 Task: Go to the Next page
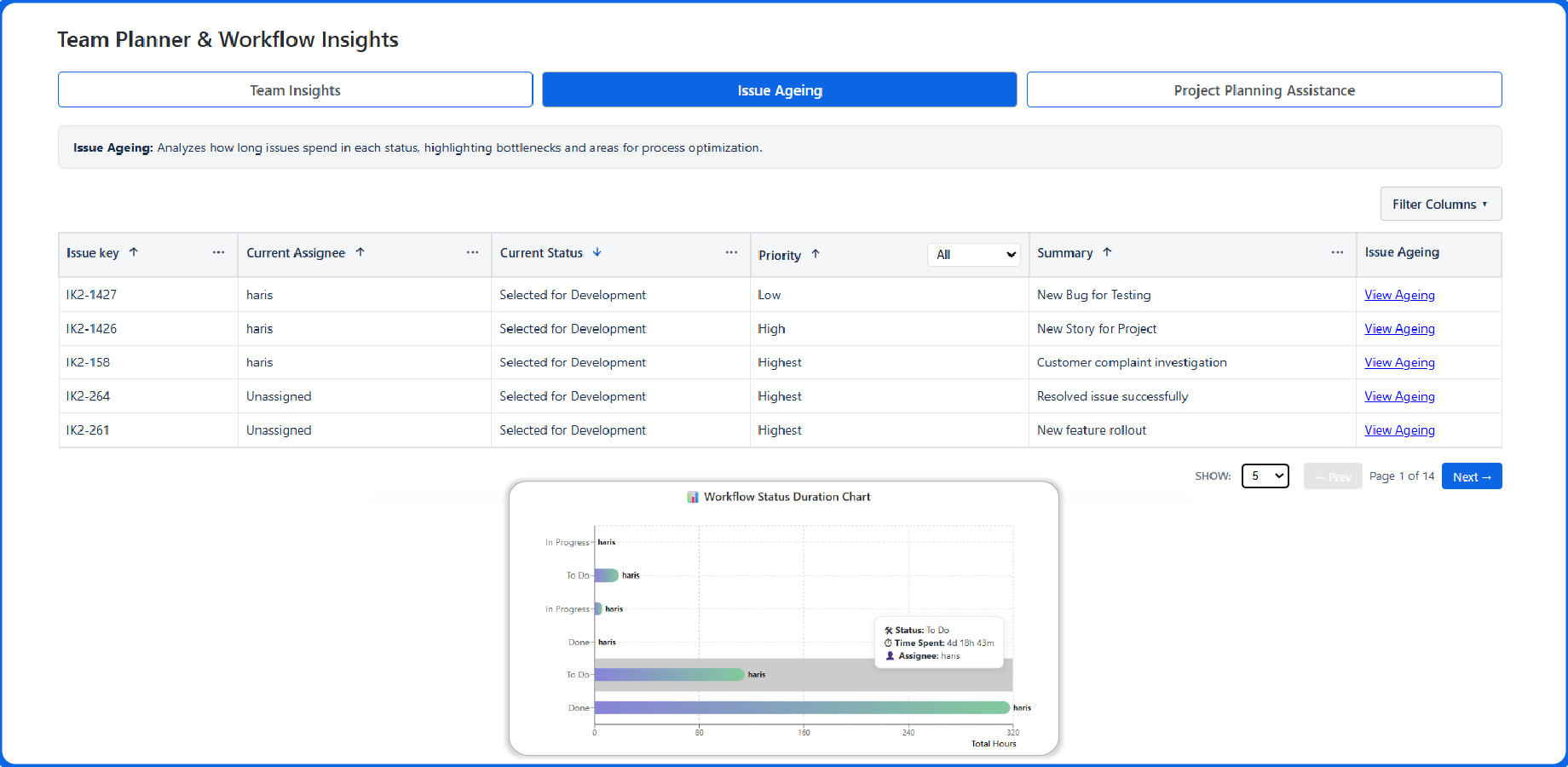click(1471, 476)
